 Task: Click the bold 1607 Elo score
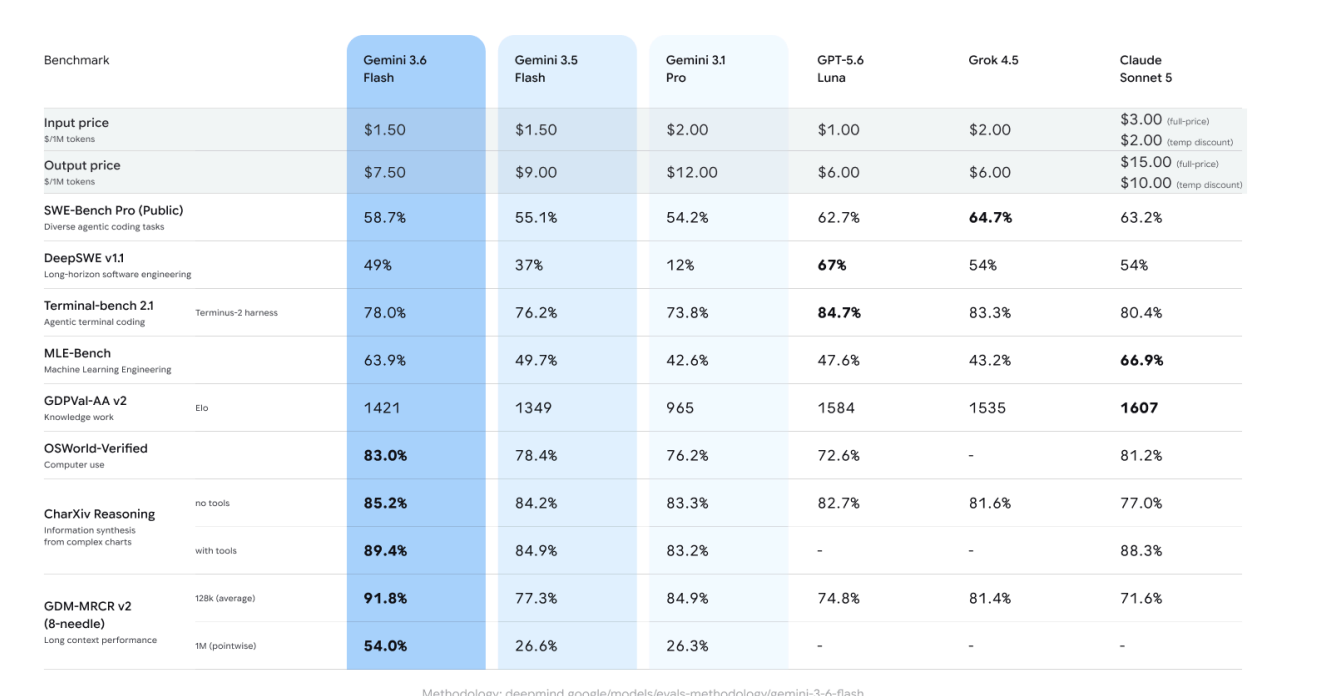[1139, 408]
